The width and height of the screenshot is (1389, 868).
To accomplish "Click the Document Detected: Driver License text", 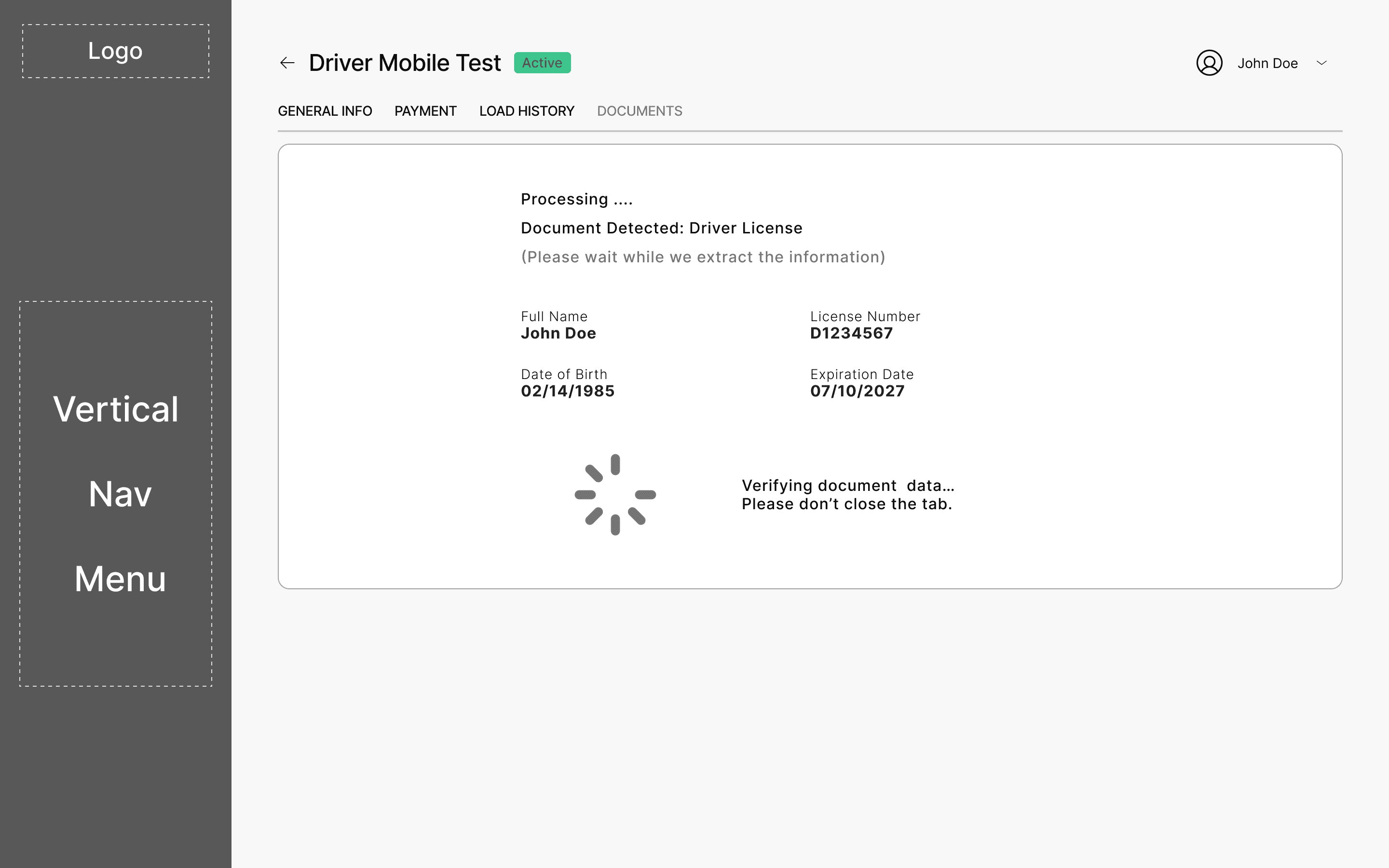I will pos(661,228).
